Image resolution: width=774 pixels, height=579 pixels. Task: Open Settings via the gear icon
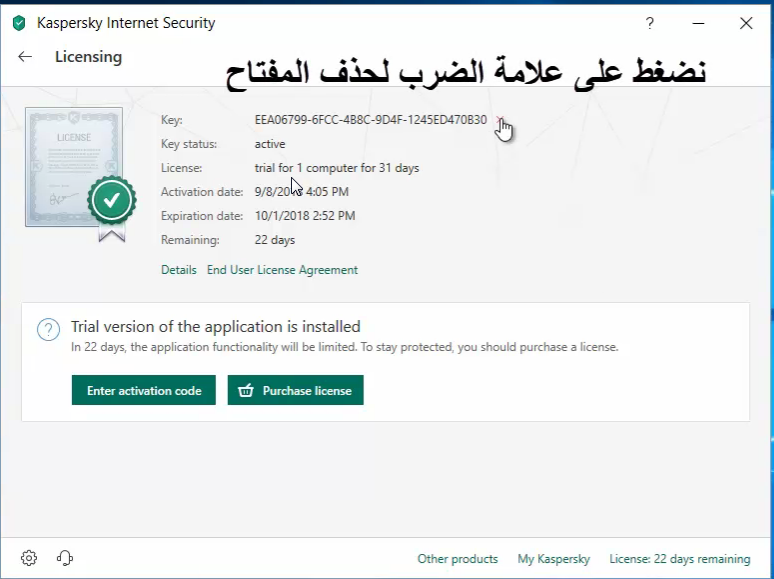click(29, 558)
